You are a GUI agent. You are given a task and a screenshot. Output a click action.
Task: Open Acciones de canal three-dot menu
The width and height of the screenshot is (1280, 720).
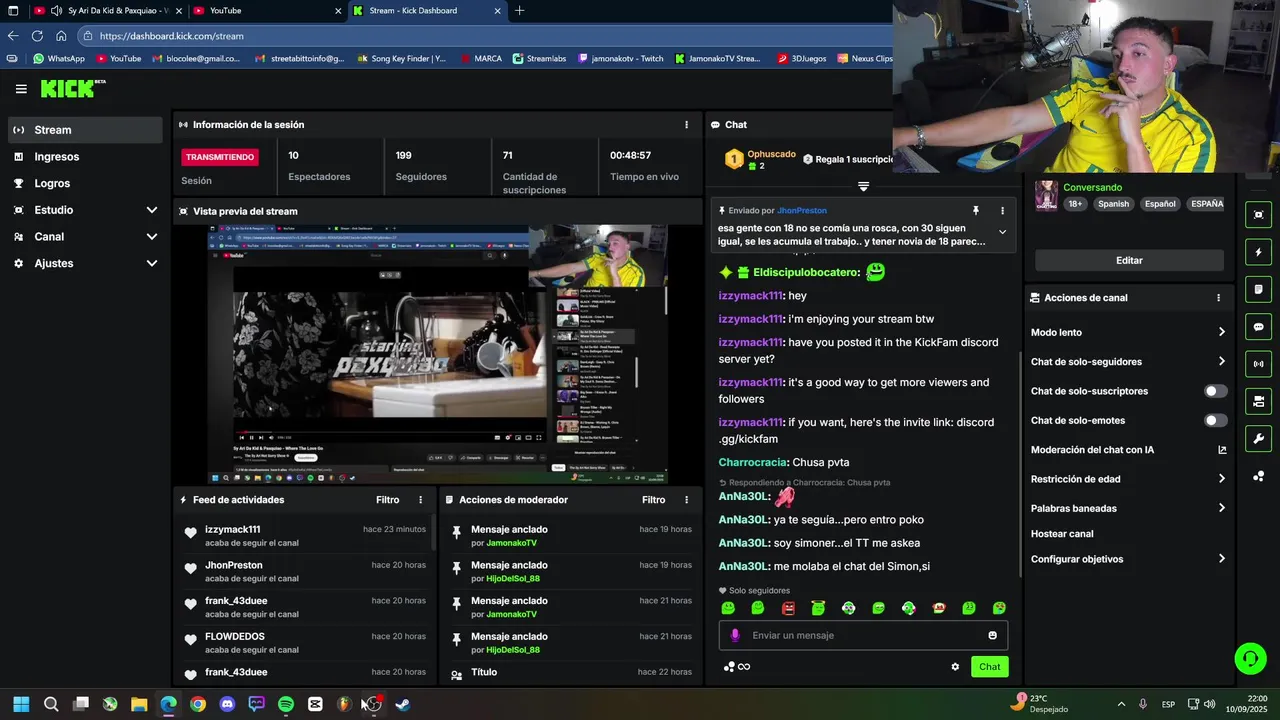[x=1218, y=298]
